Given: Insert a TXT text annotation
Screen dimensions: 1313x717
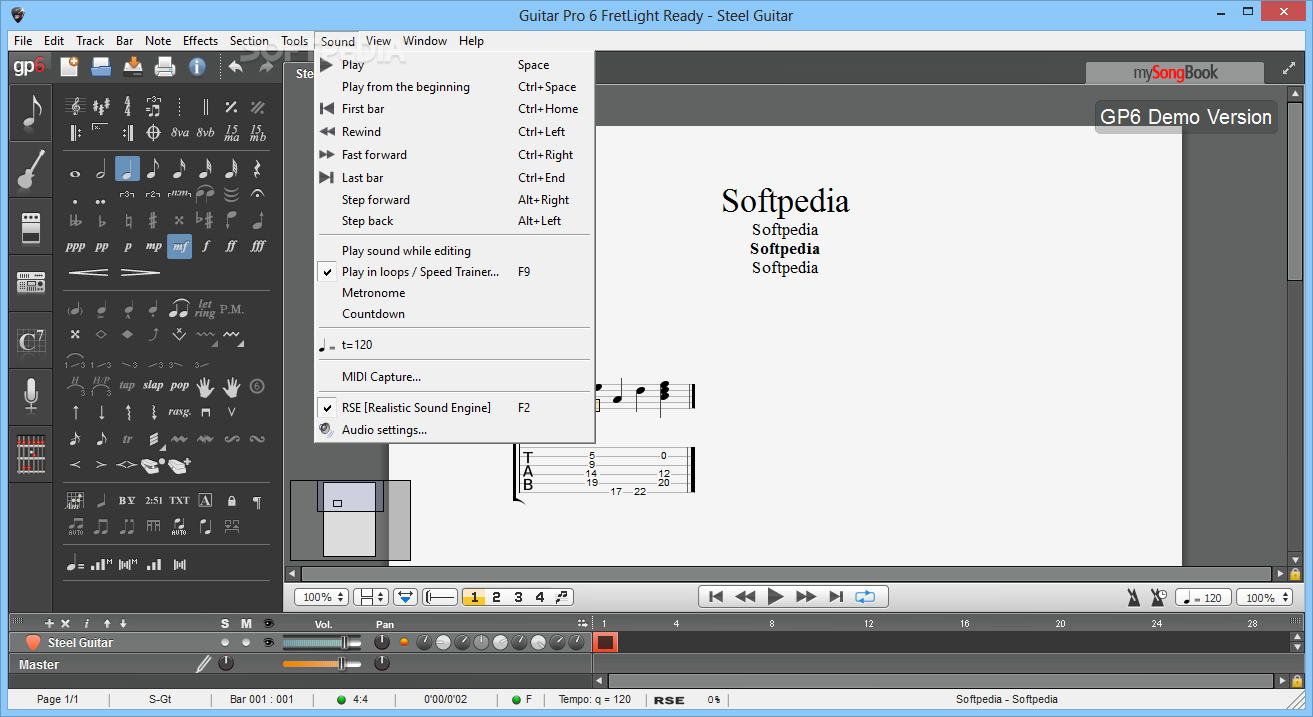Looking at the screenshot, I should (179, 500).
